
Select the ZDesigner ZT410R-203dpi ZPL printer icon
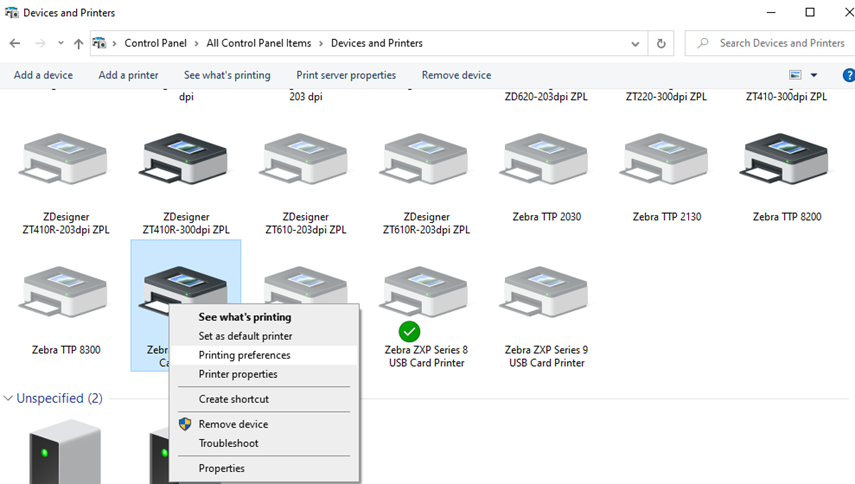65,159
